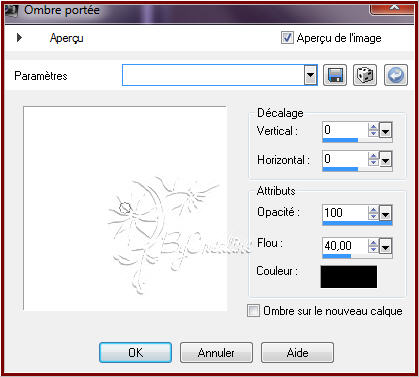
Task: Open the Paramètres presets dropdown
Action: click(x=310, y=75)
